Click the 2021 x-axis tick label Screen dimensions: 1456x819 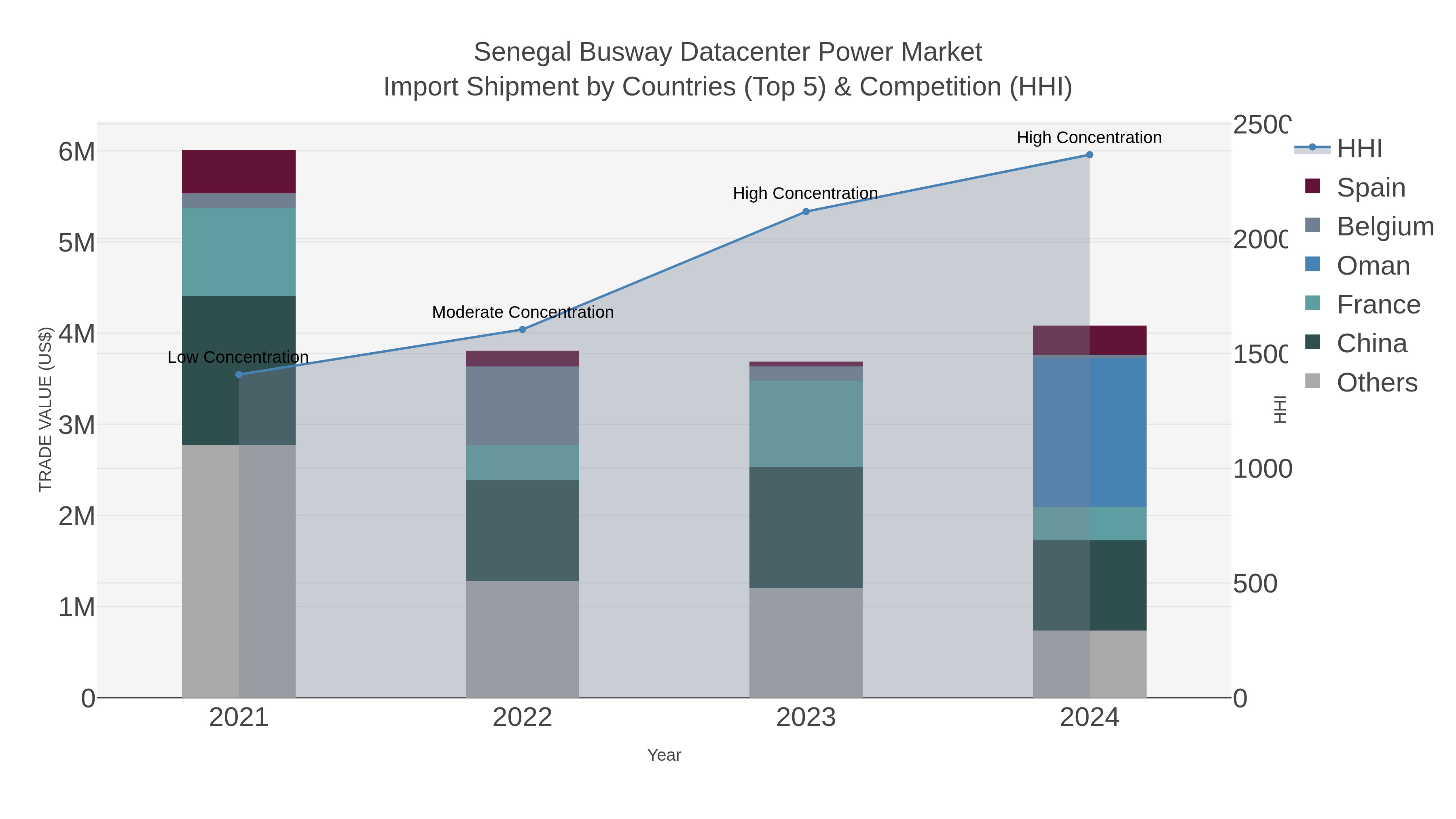coord(239,718)
